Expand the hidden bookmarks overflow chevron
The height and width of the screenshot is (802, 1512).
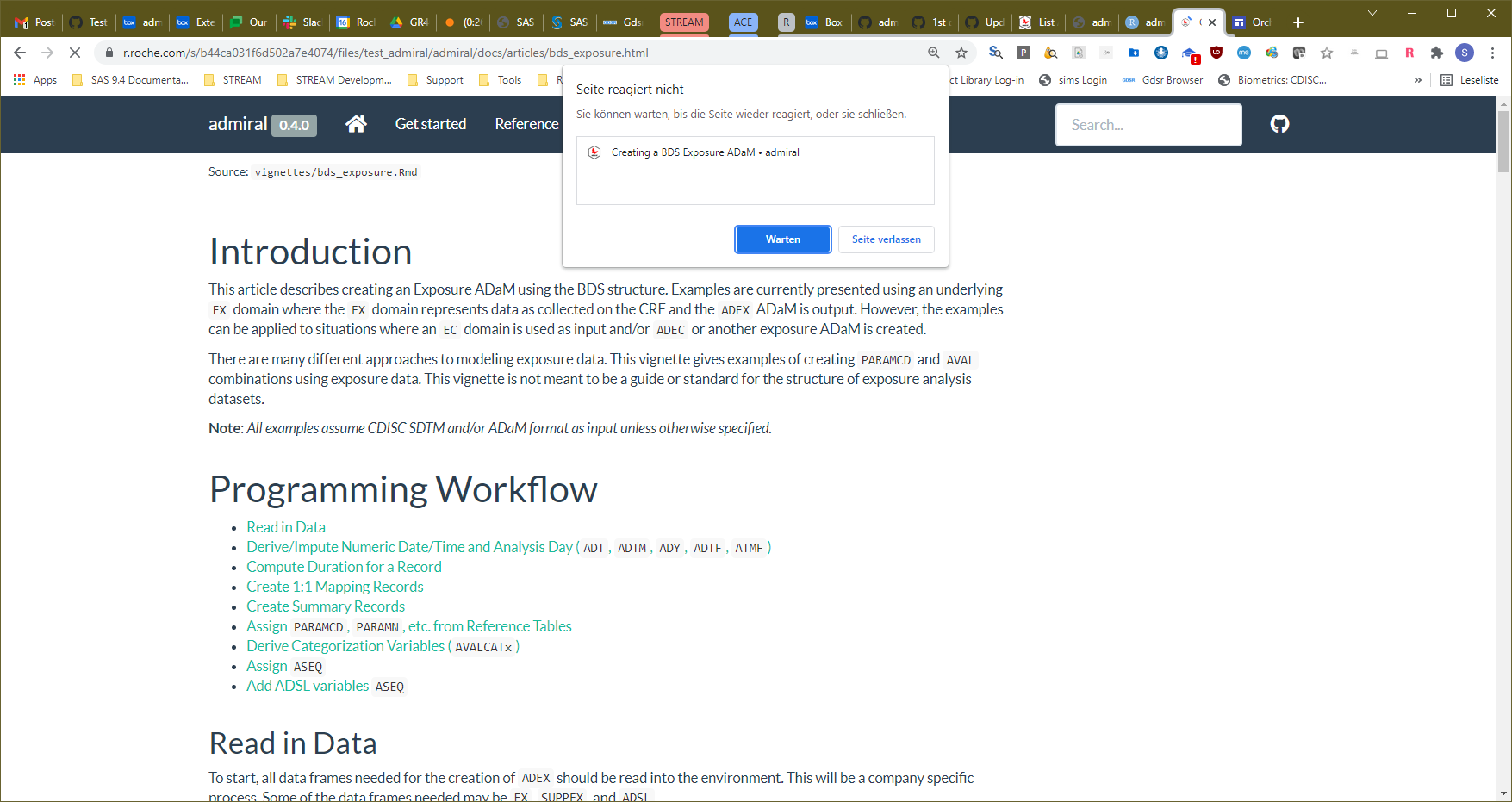click(x=1418, y=79)
